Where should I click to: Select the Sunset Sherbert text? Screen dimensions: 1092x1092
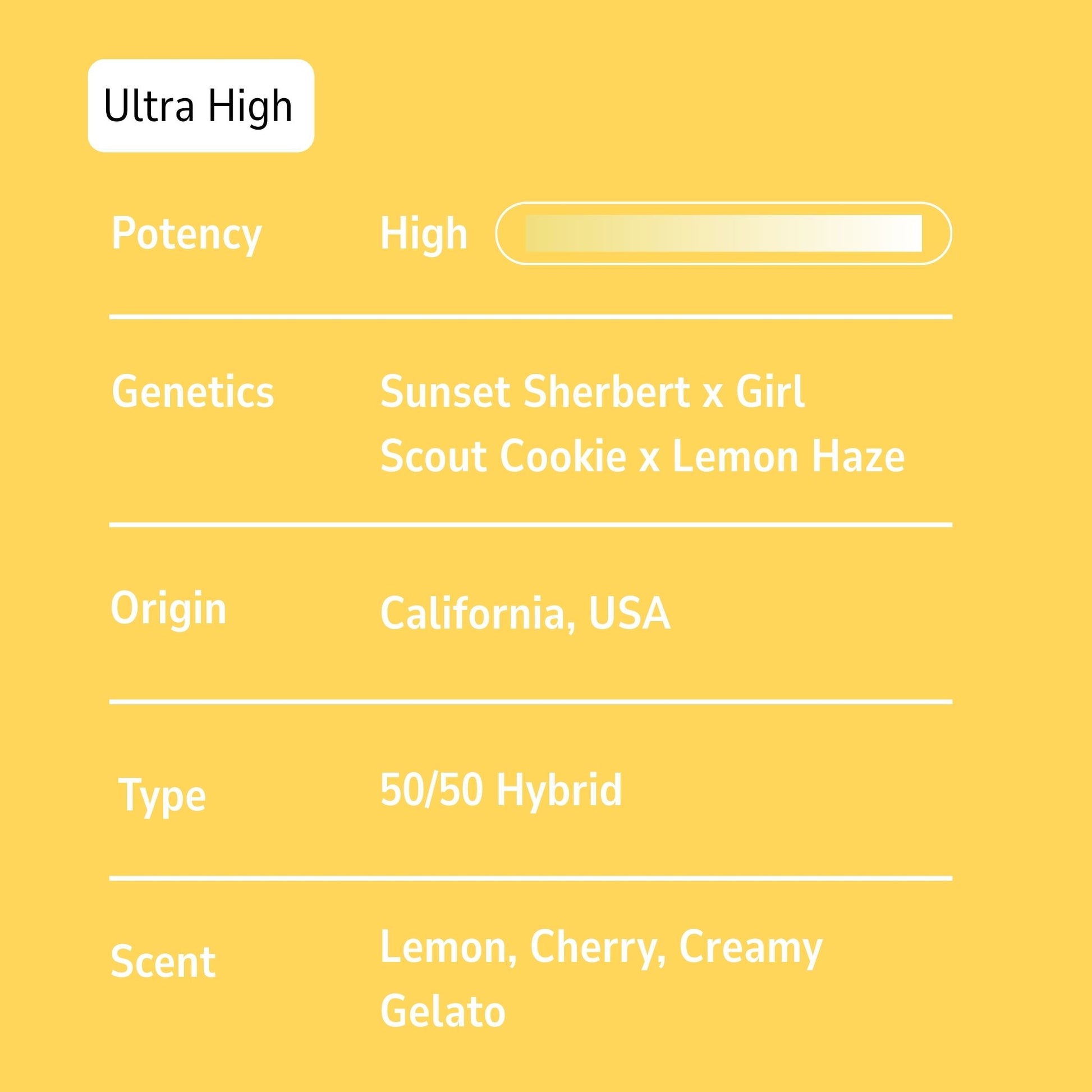535,392
